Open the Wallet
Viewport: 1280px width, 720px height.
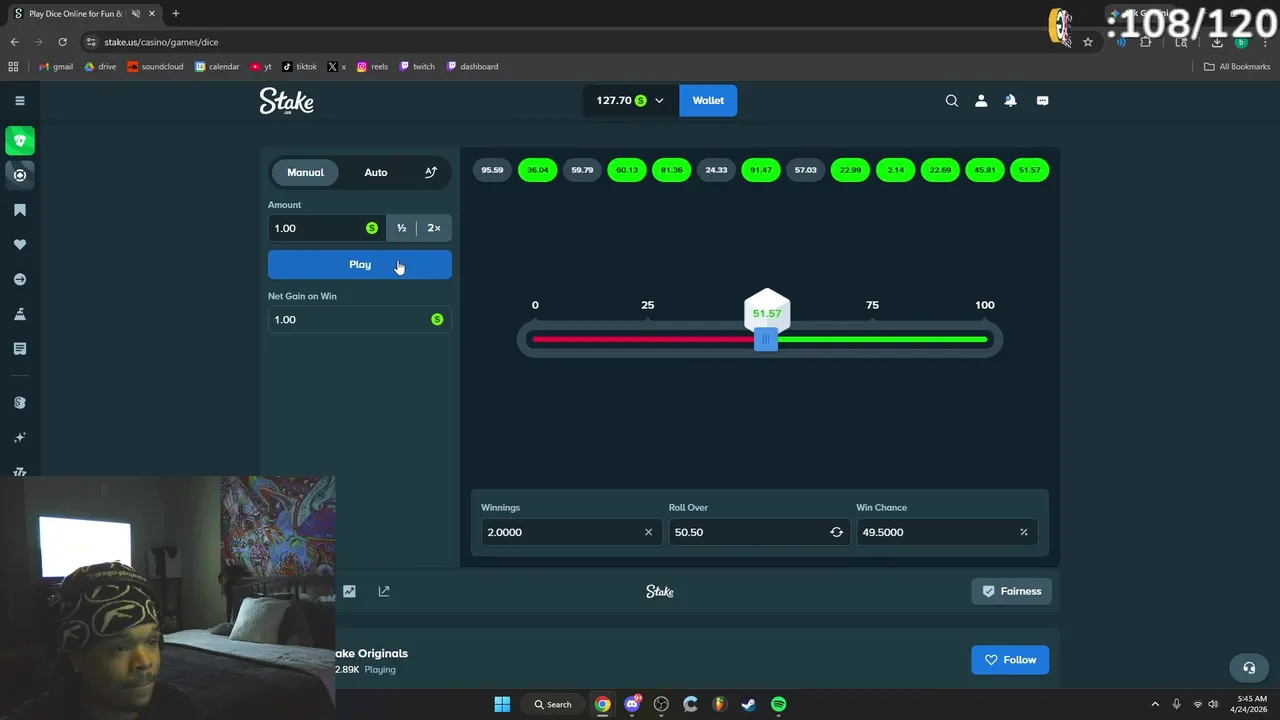click(708, 100)
